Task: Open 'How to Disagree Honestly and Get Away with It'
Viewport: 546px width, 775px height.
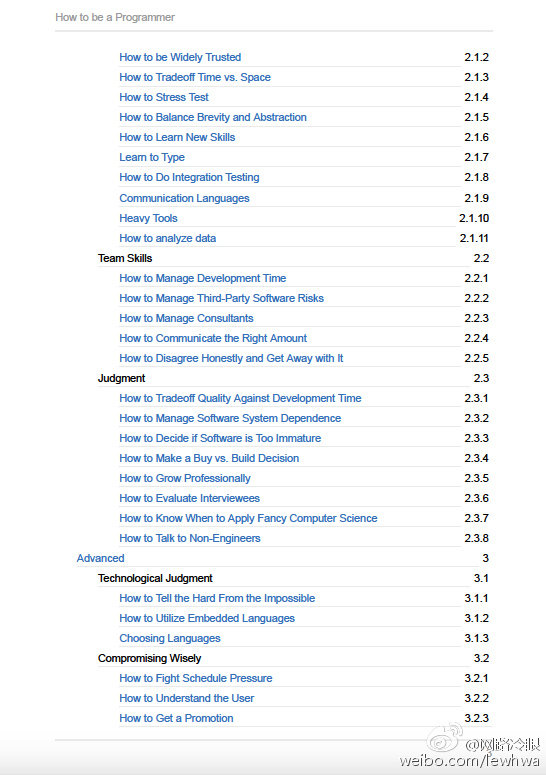Action: click(231, 358)
